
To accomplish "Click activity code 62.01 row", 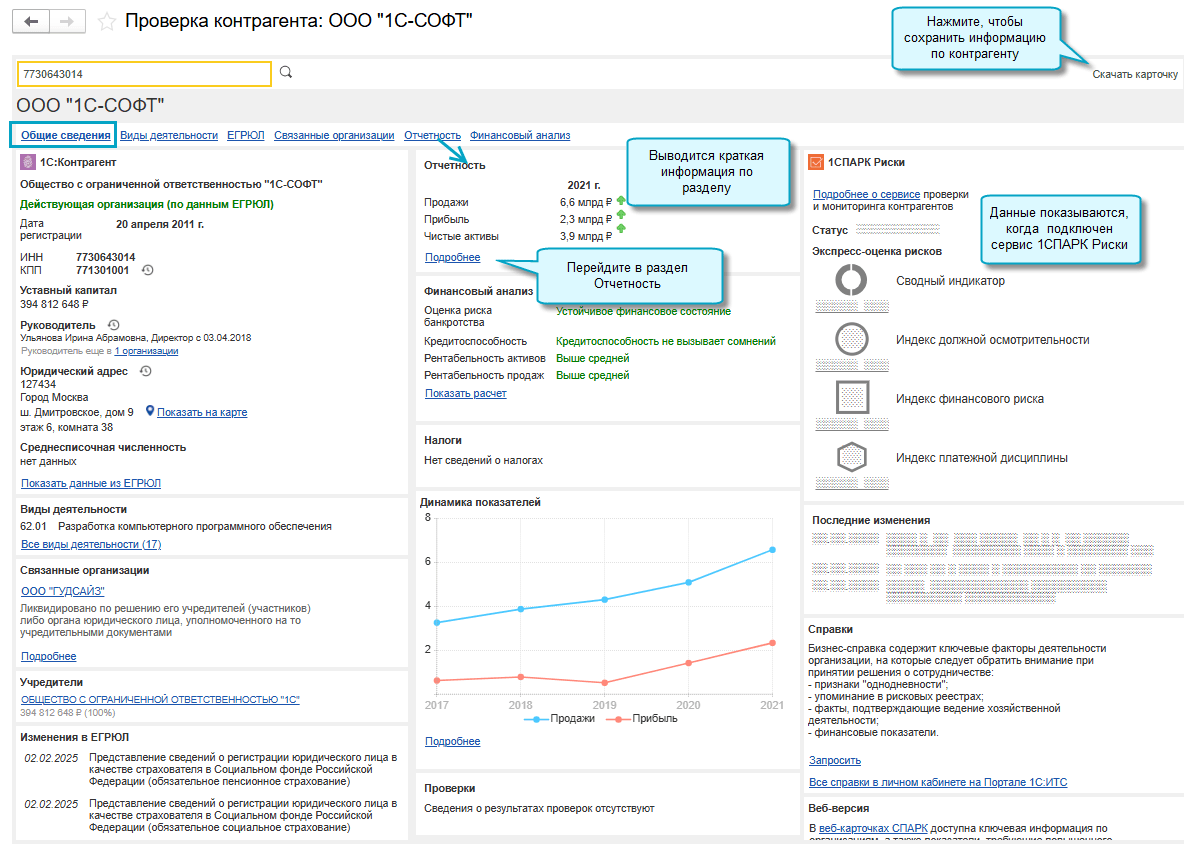I will (x=176, y=526).
